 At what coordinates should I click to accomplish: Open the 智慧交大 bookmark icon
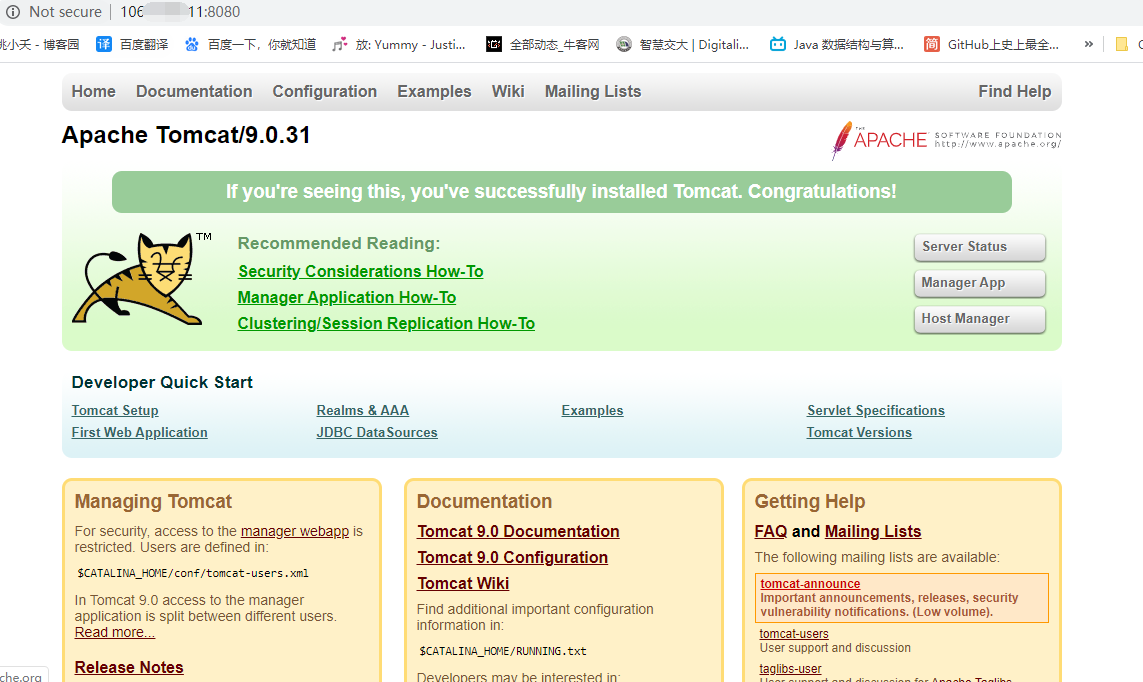623,44
